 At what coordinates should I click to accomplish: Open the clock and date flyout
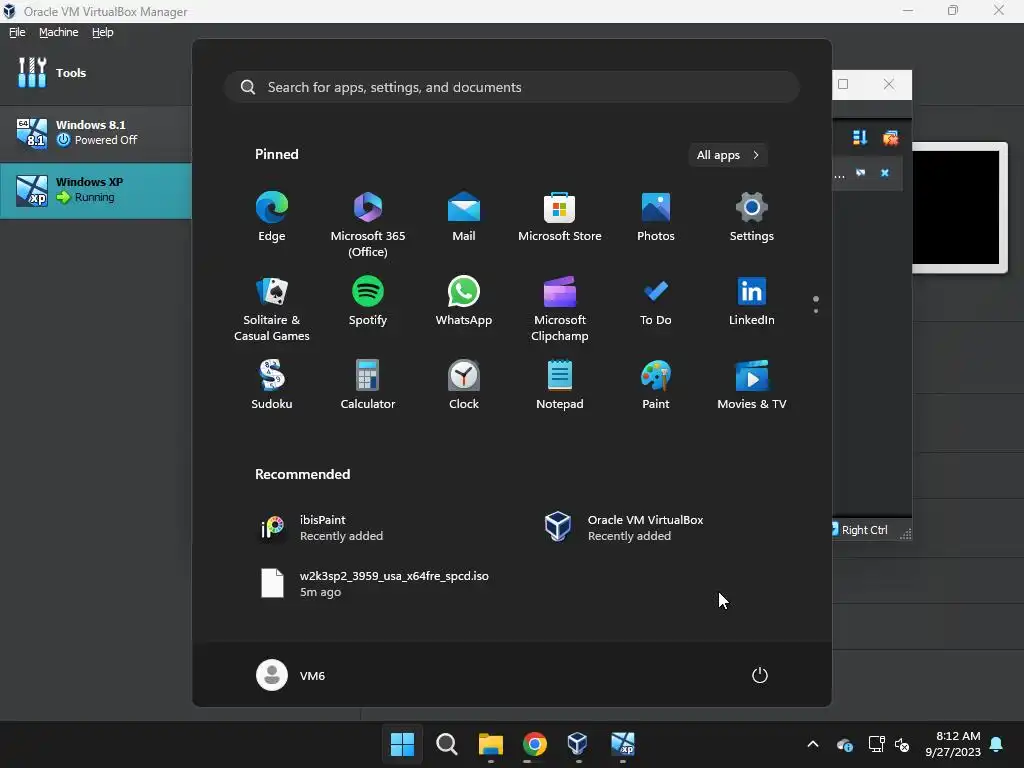click(953, 744)
